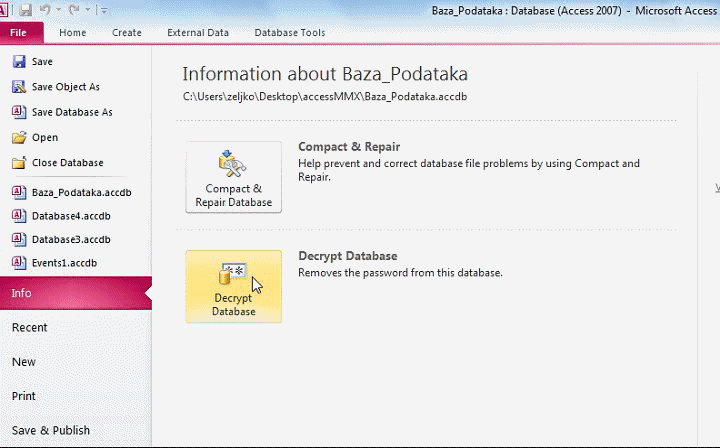Click the Save floppy disk icon in backstage menu
Screen dimensions: 720x448
pyautogui.click(x=19, y=62)
